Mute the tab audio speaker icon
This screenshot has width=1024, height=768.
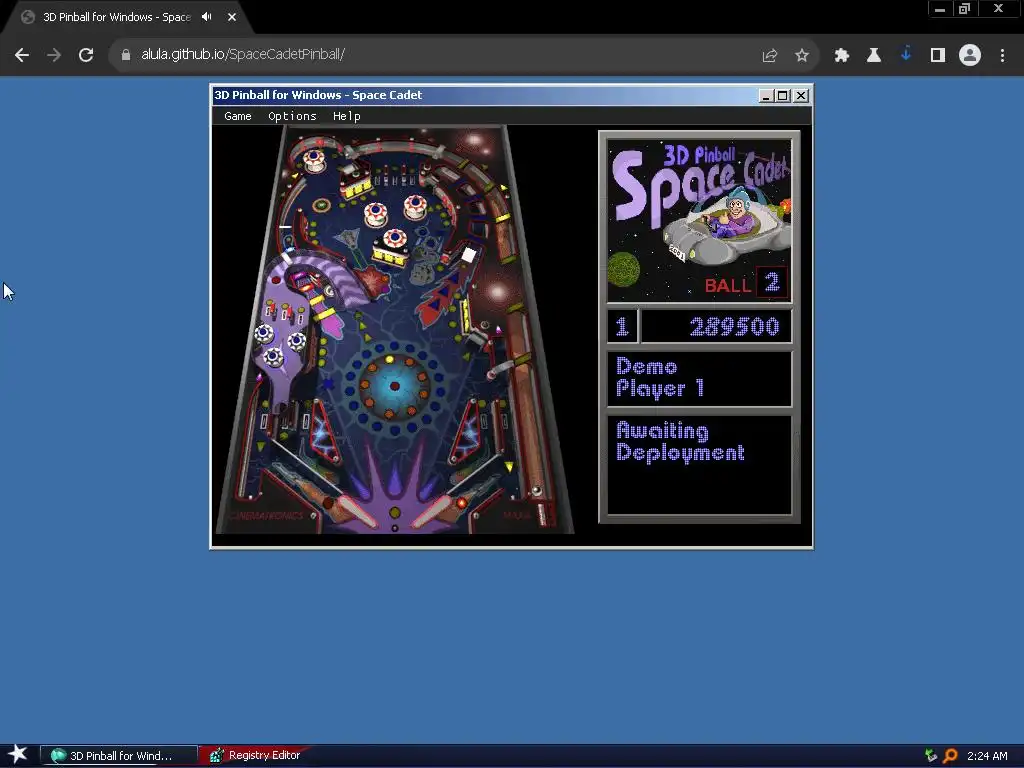pyautogui.click(x=207, y=17)
